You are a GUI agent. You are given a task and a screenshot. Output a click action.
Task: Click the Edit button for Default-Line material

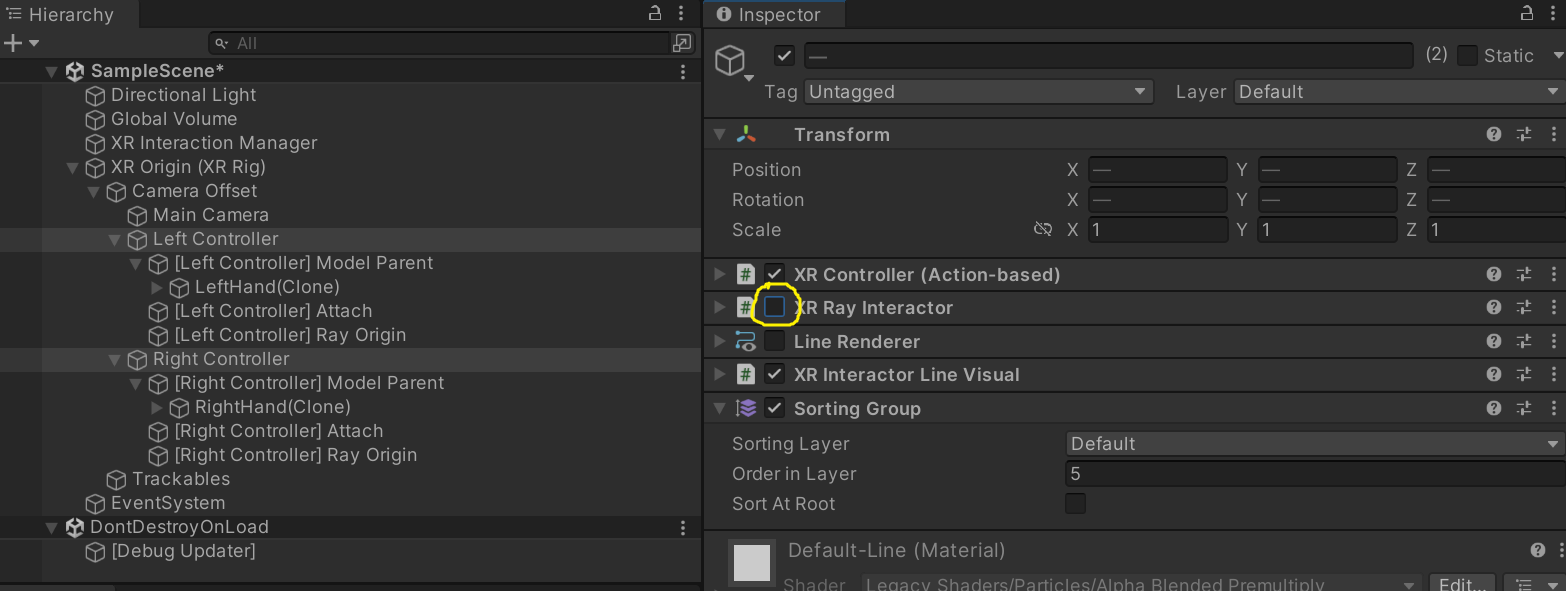[1462, 584]
